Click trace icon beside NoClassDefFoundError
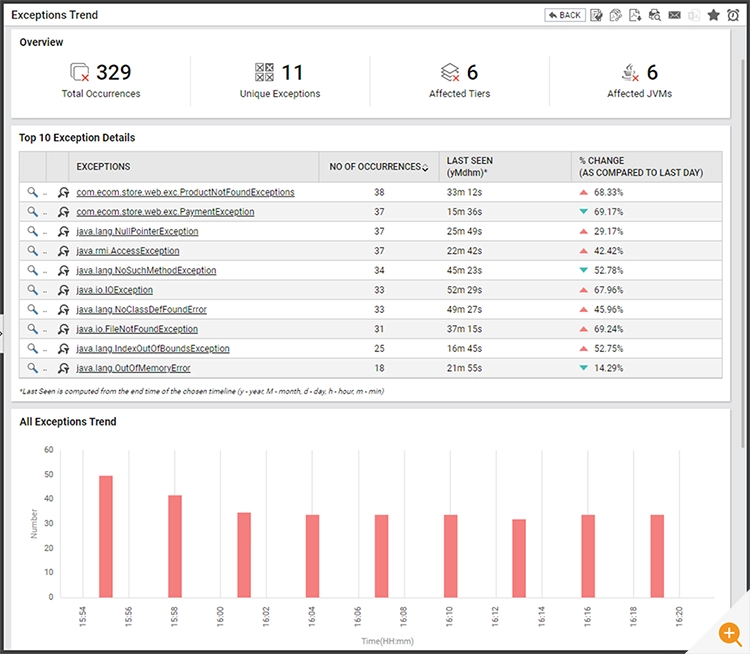 point(64,310)
